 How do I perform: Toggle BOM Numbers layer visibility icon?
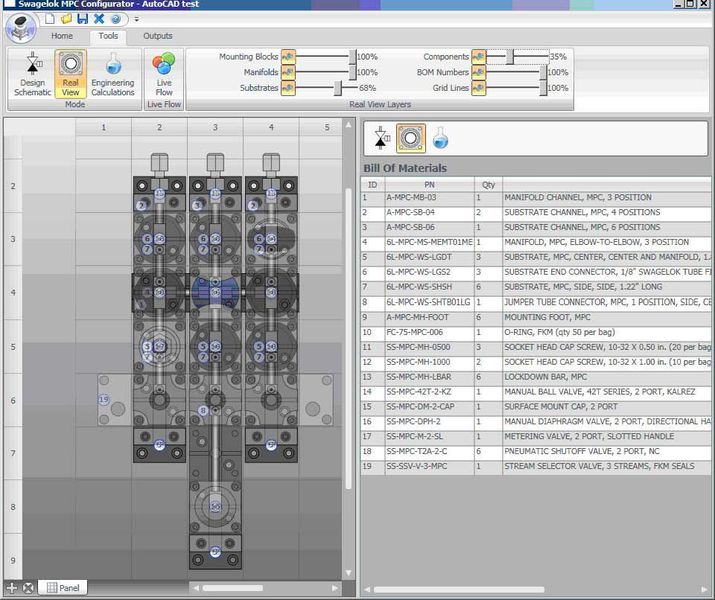479,72
